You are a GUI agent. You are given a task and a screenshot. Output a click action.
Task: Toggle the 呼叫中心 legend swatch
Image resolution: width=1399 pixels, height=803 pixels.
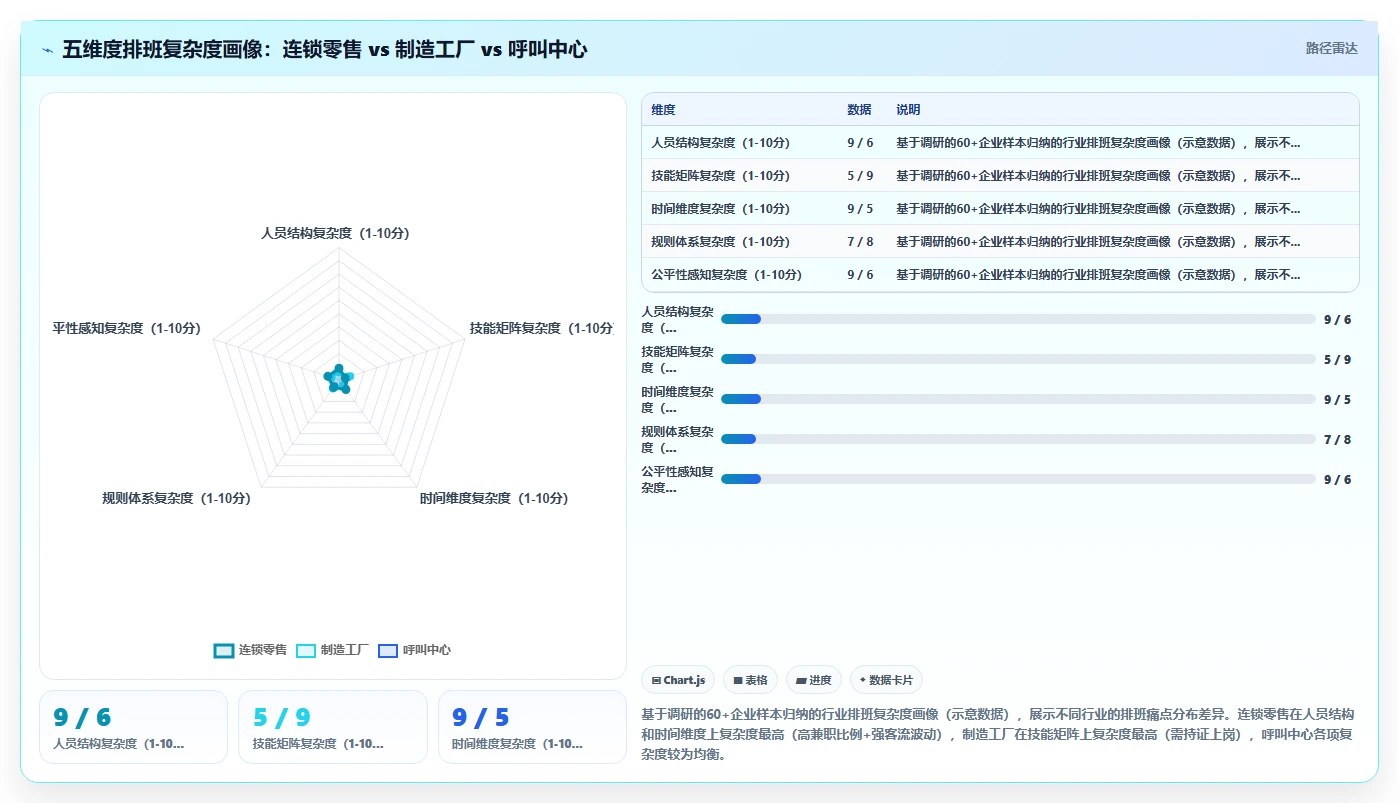click(x=388, y=650)
